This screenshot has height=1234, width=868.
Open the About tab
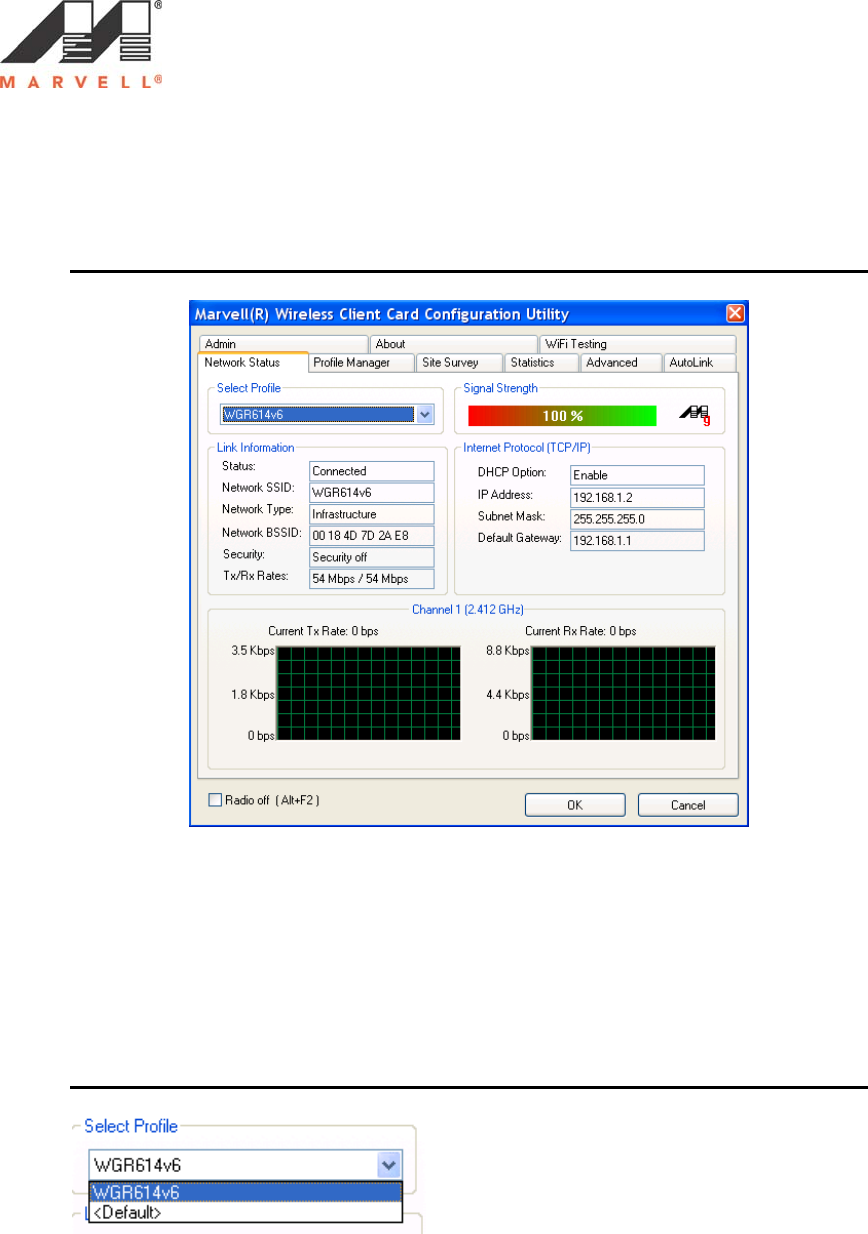pyautogui.click(x=453, y=344)
